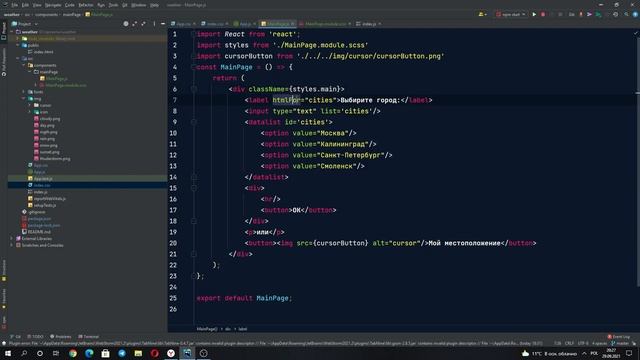Expand Scratches and Consoles node

pos(12,245)
